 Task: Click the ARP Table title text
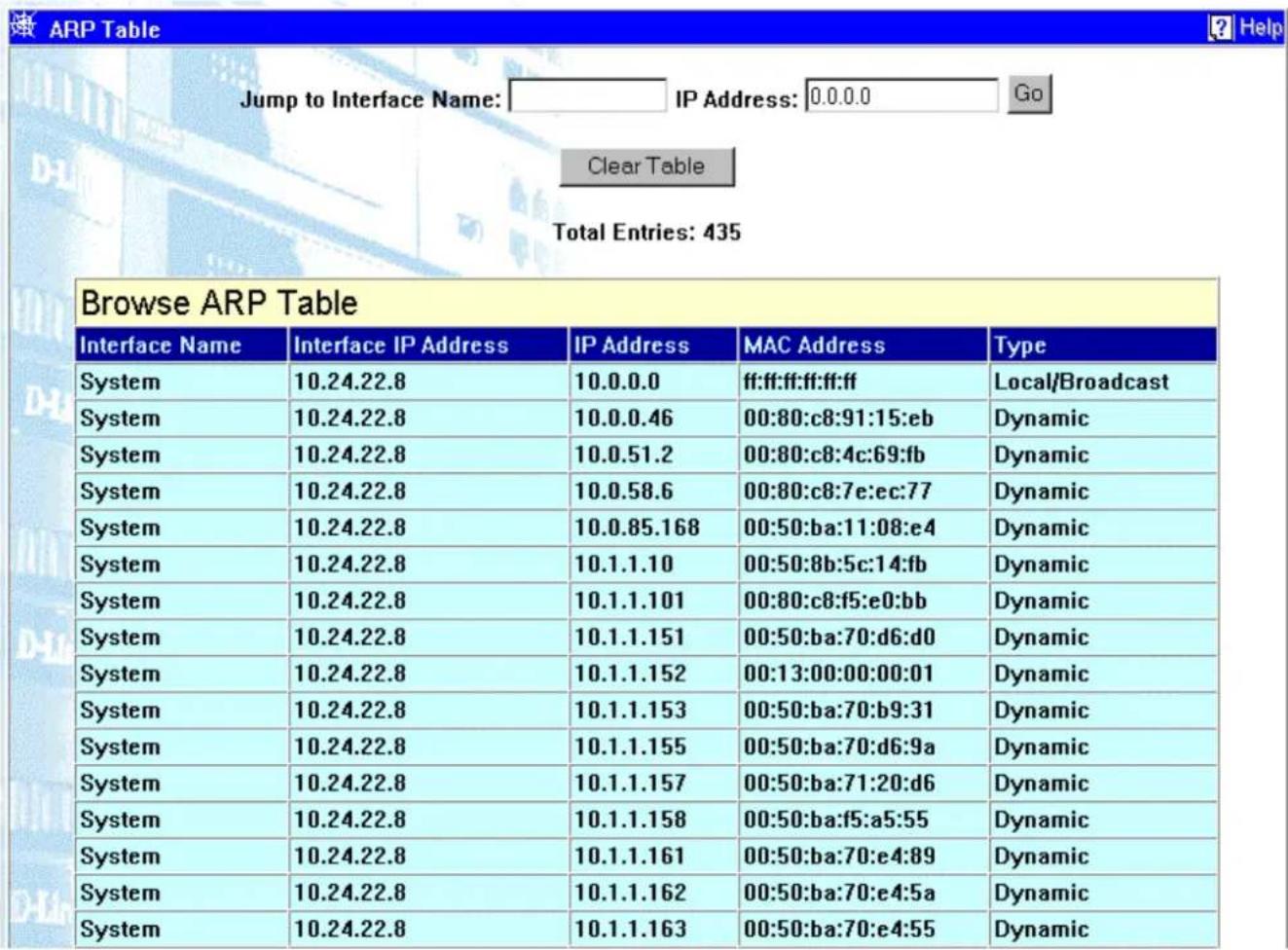[x=104, y=29]
